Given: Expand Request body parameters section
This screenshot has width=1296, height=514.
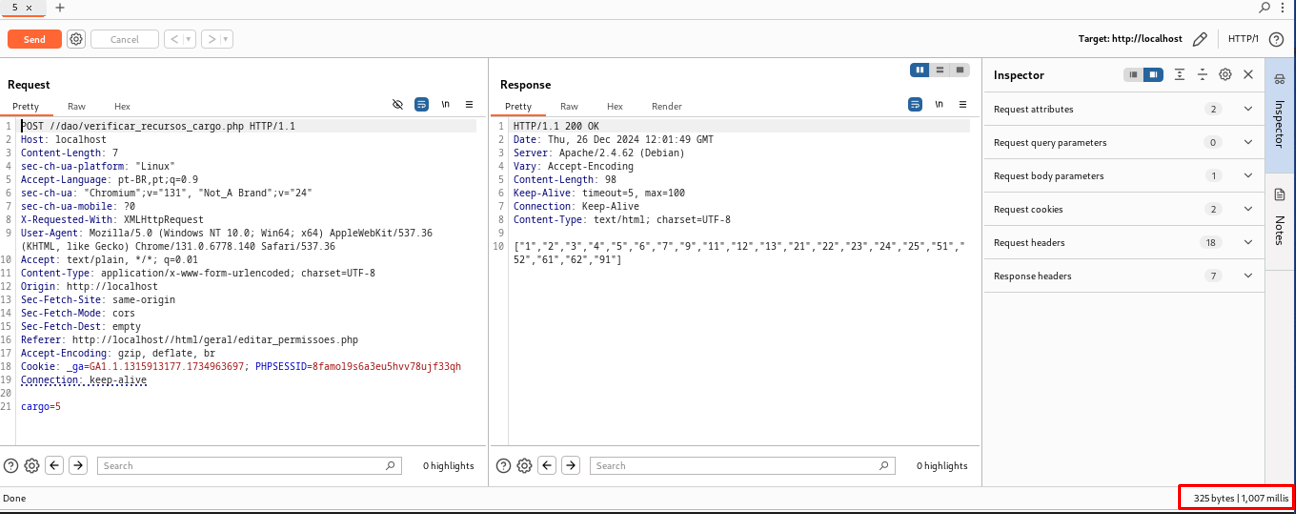Looking at the screenshot, I should click(1124, 176).
